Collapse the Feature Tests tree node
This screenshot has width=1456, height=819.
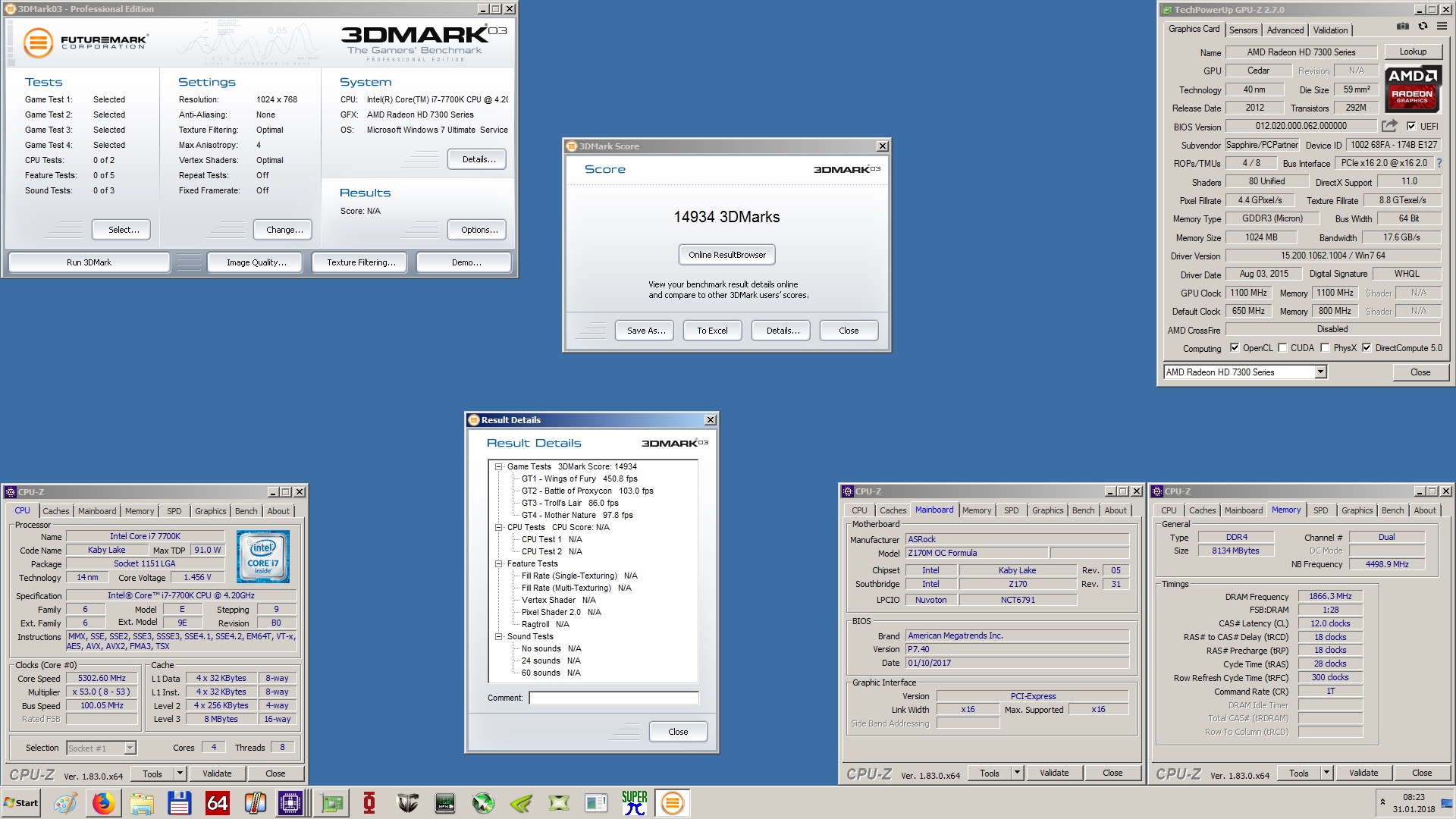pyautogui.click(x=499, y=564)
